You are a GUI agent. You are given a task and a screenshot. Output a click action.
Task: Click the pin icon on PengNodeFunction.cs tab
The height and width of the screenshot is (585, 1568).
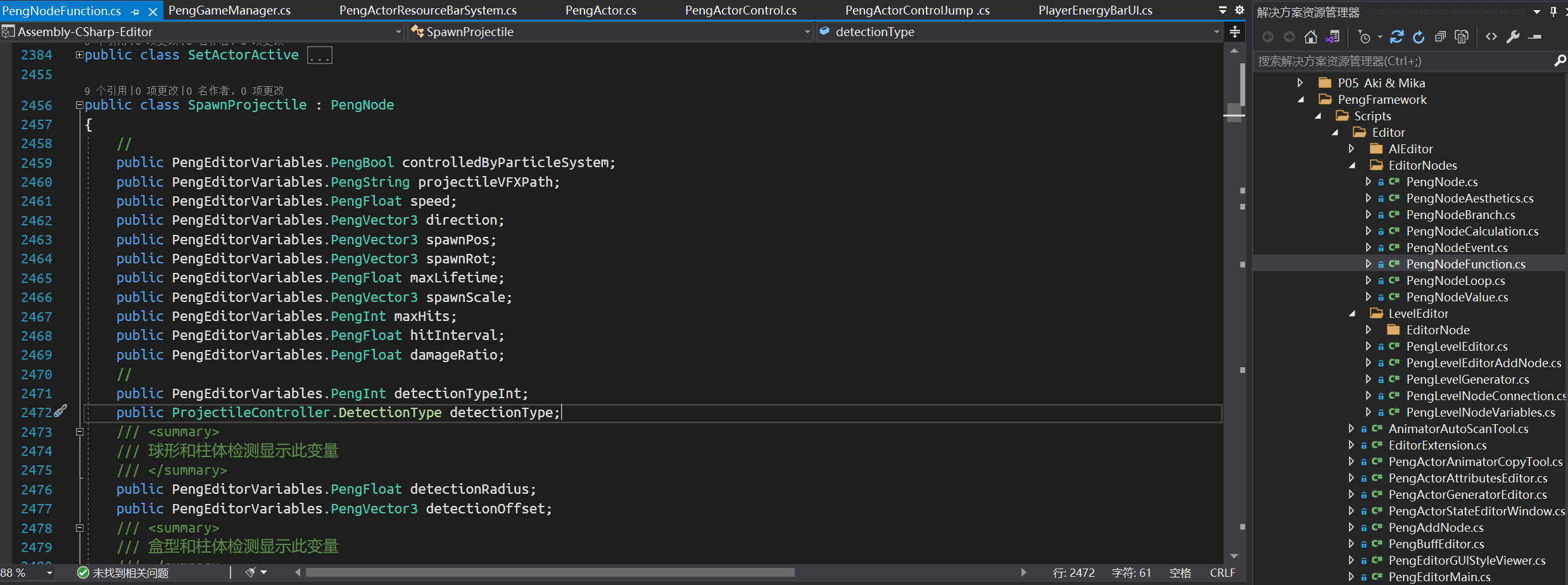point(136,11)
